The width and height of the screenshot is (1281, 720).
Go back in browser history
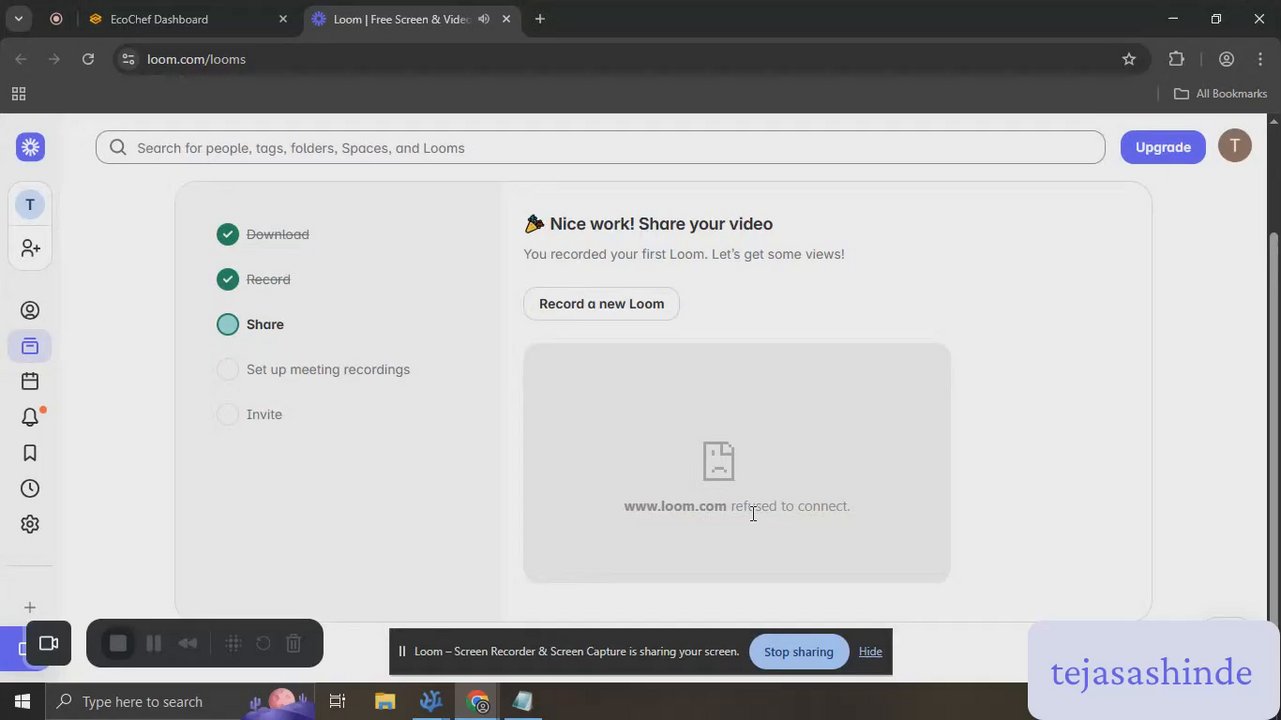coord(21,59)
